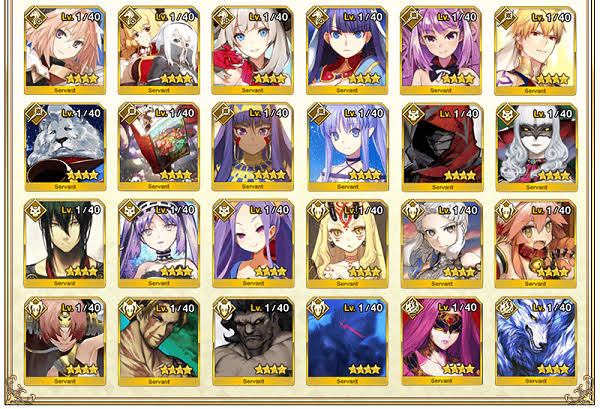
Task: Pick the blonde male Caster with red eyes
Action: [535, 51]
